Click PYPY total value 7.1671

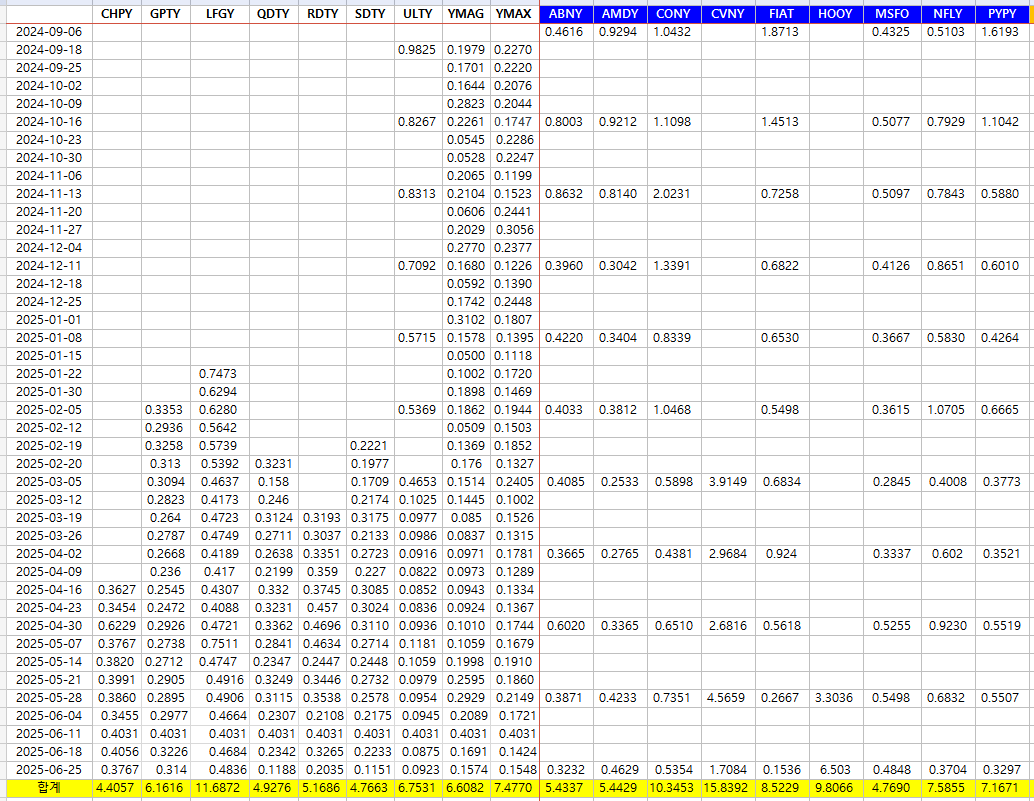1002,788
